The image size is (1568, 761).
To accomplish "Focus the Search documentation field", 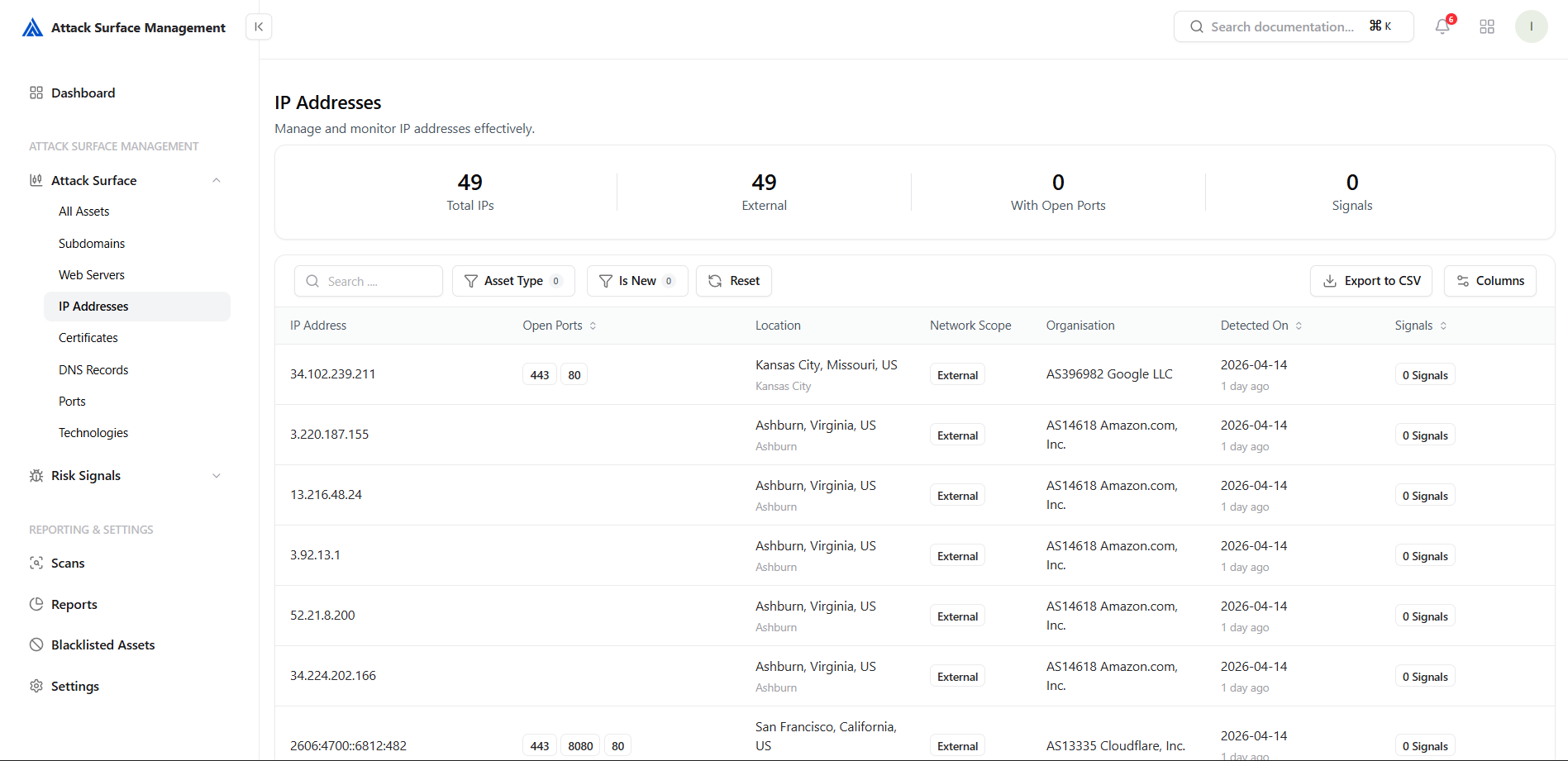I will click(1294, 26).
